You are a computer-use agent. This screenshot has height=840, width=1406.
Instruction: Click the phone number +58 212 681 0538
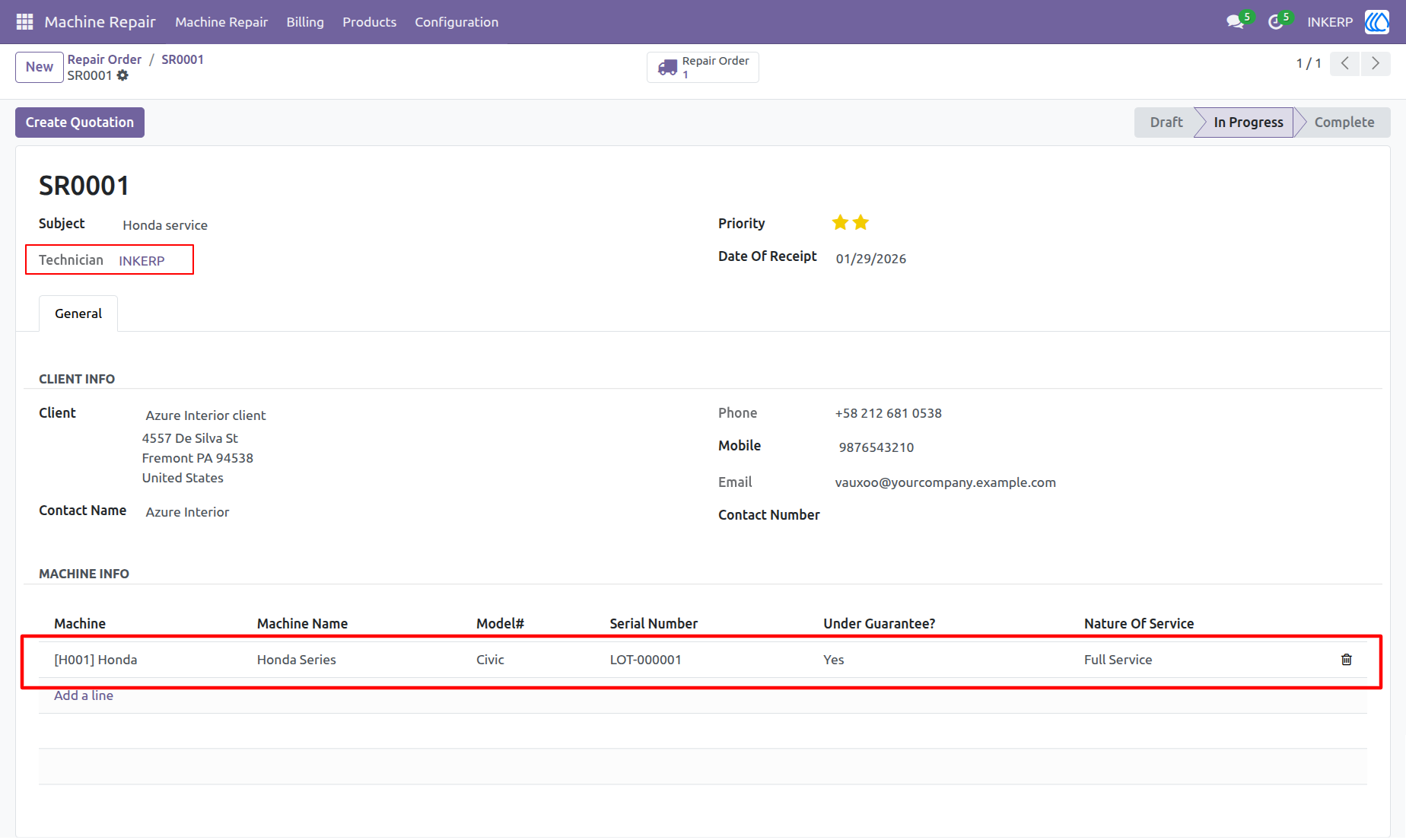pos(889,413)
